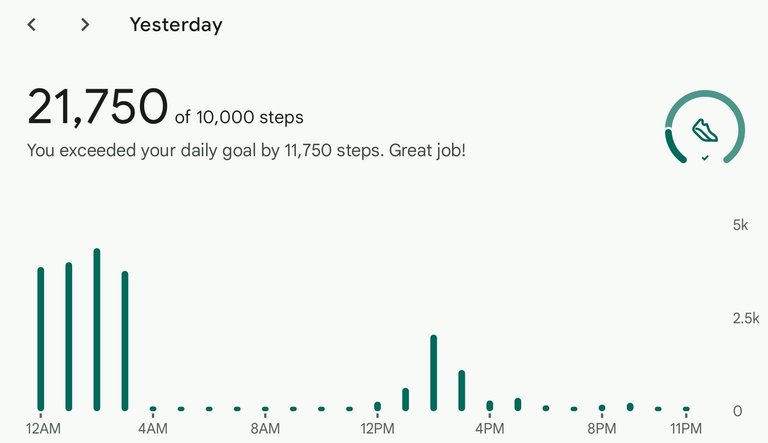The width and height of the screenshot is (768, 443).
Task: Tap the daily goal exceeded message
Action: [246, 150]
